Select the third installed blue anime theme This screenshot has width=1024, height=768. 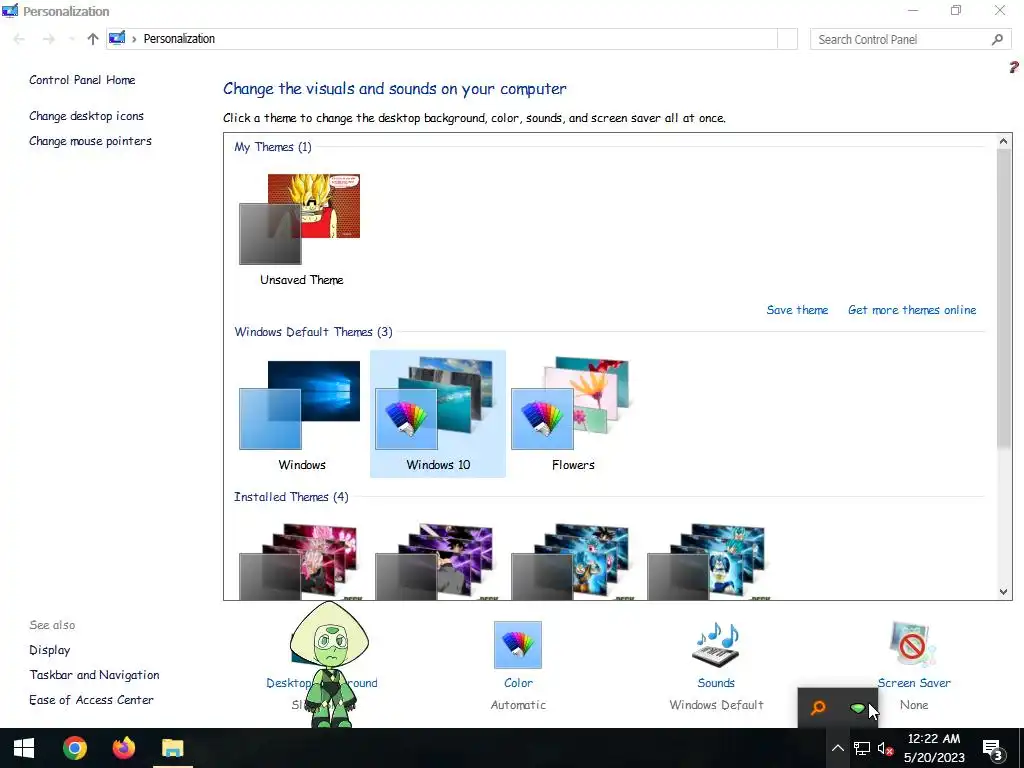[571, 560]
